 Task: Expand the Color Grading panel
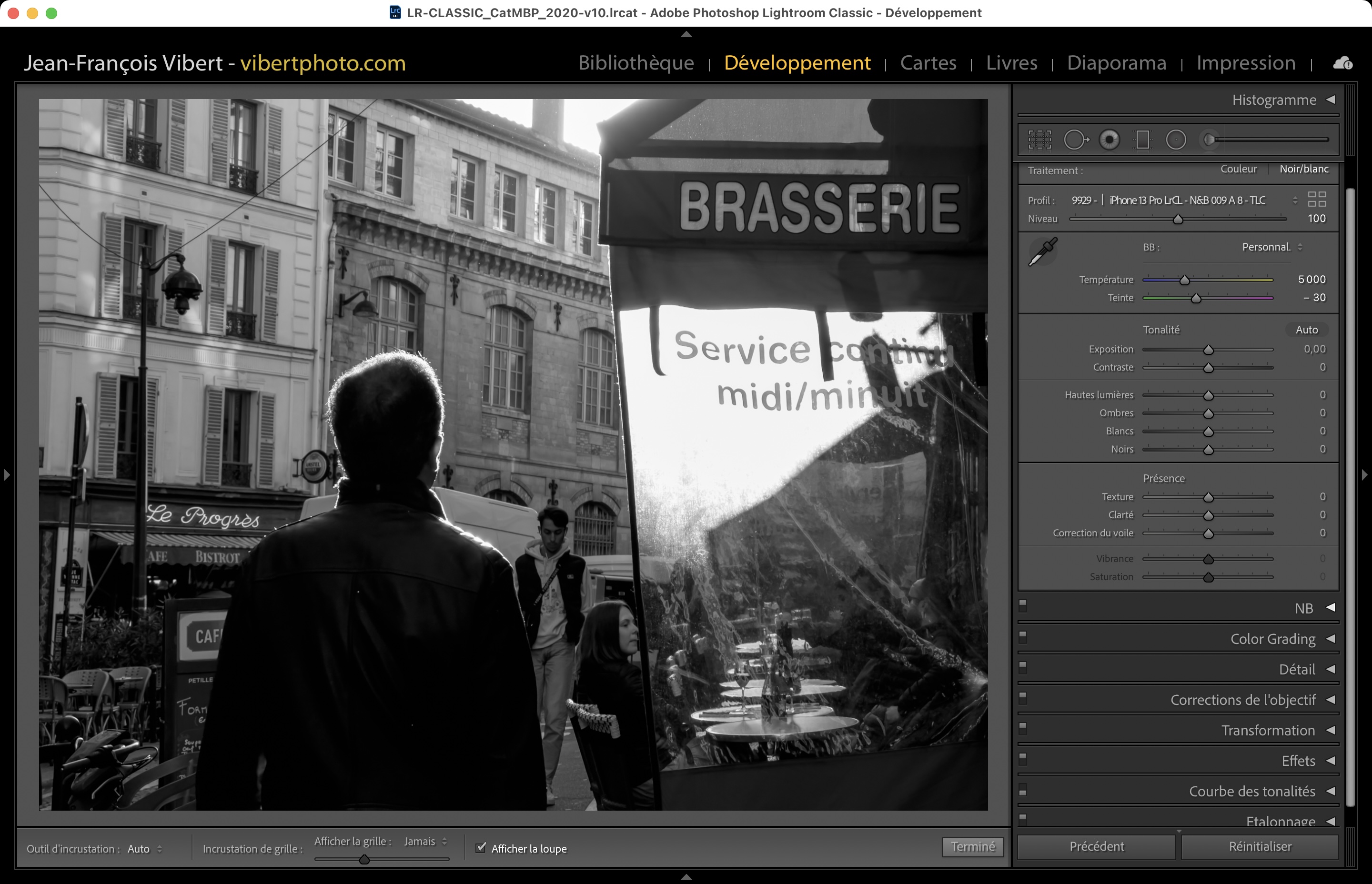(x=1273, y=639)
